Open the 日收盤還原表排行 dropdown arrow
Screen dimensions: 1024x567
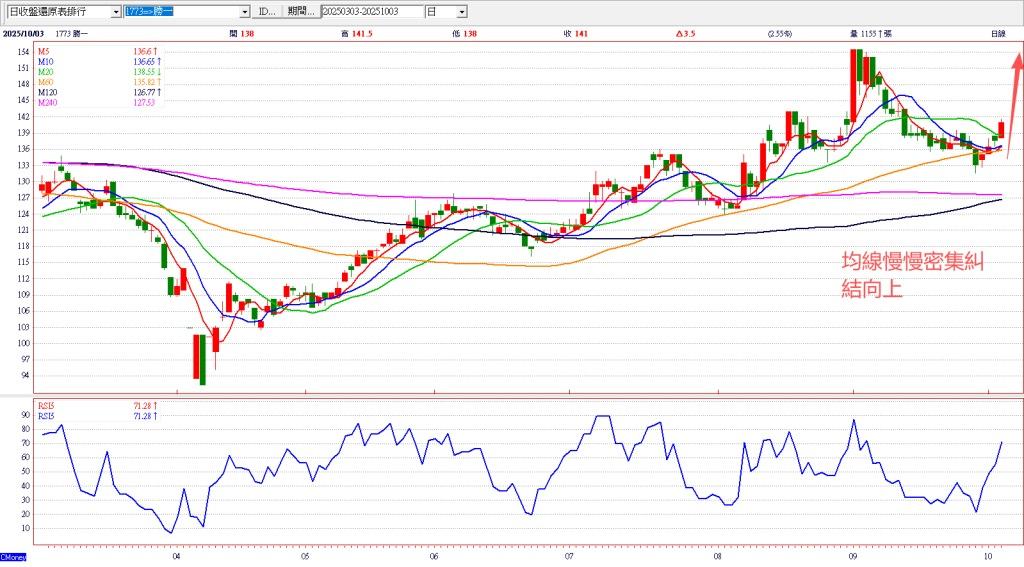point(116,12)
